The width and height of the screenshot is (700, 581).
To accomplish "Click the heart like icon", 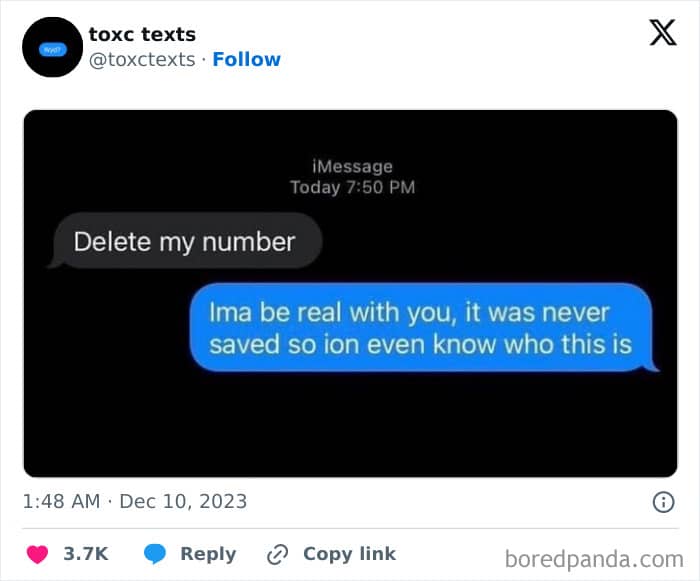I will [39, 554].
